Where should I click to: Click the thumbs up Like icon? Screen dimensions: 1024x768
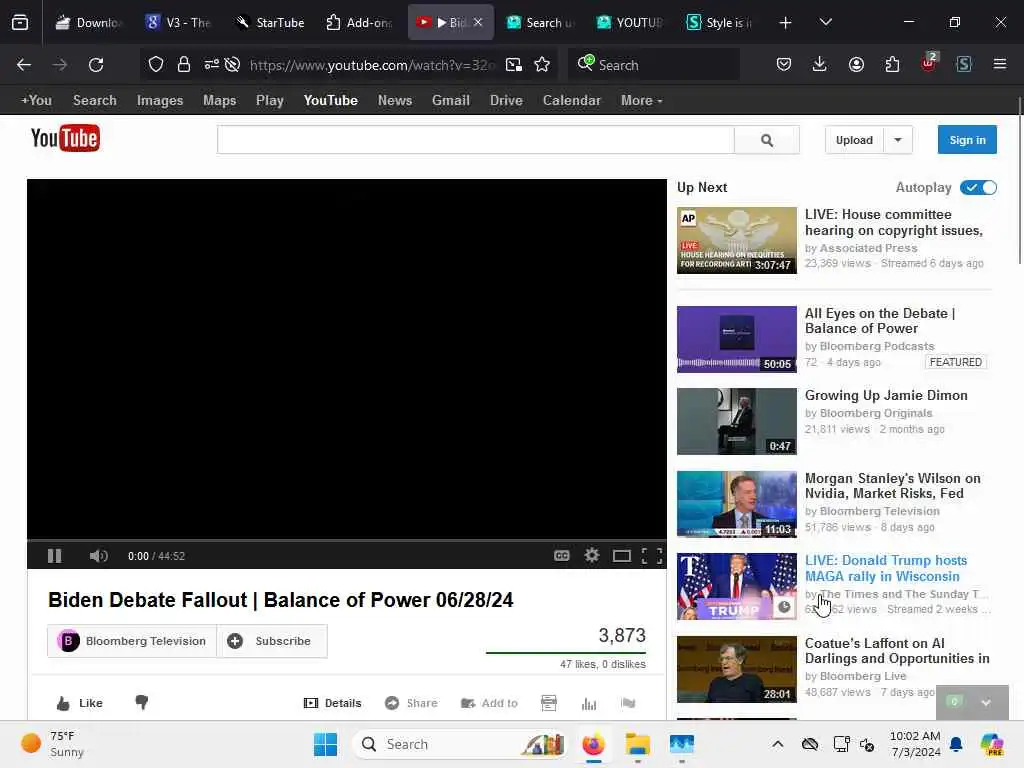[63, 703]
